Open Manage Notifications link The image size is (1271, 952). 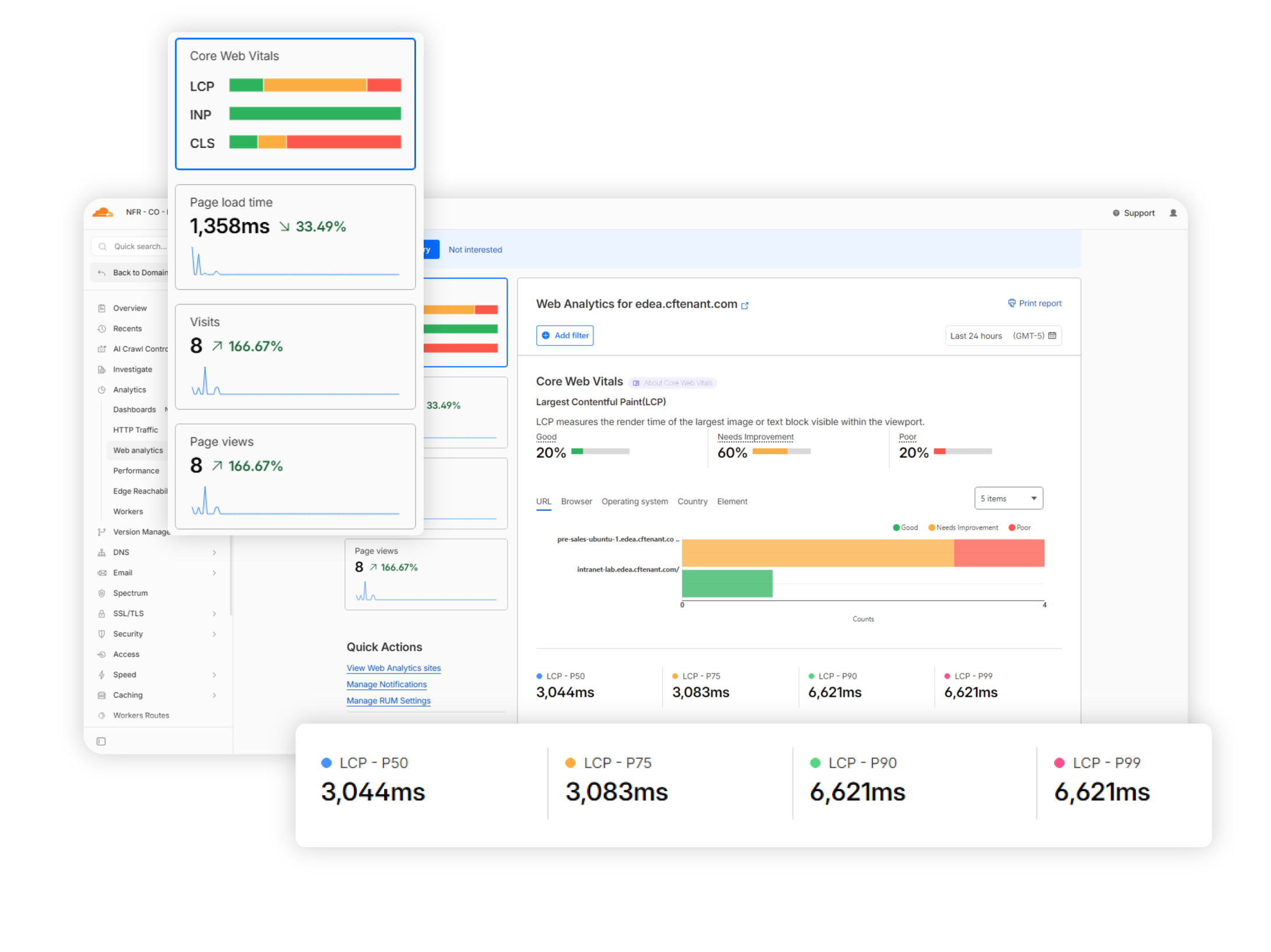tap(386, 684)
